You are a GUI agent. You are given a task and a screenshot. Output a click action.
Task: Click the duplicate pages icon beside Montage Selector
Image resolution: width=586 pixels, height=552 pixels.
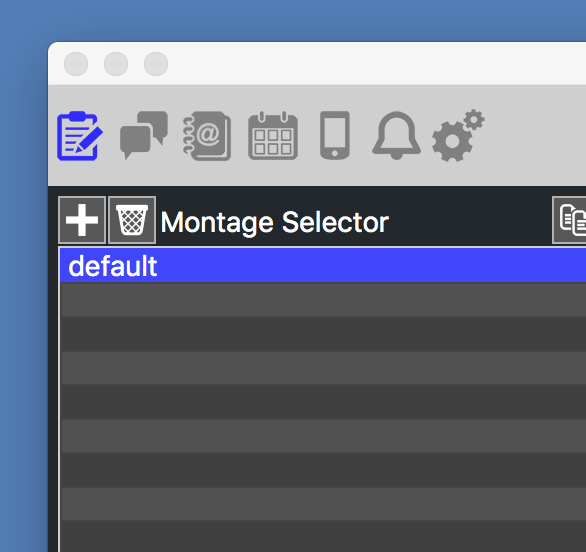pos(569,220)
